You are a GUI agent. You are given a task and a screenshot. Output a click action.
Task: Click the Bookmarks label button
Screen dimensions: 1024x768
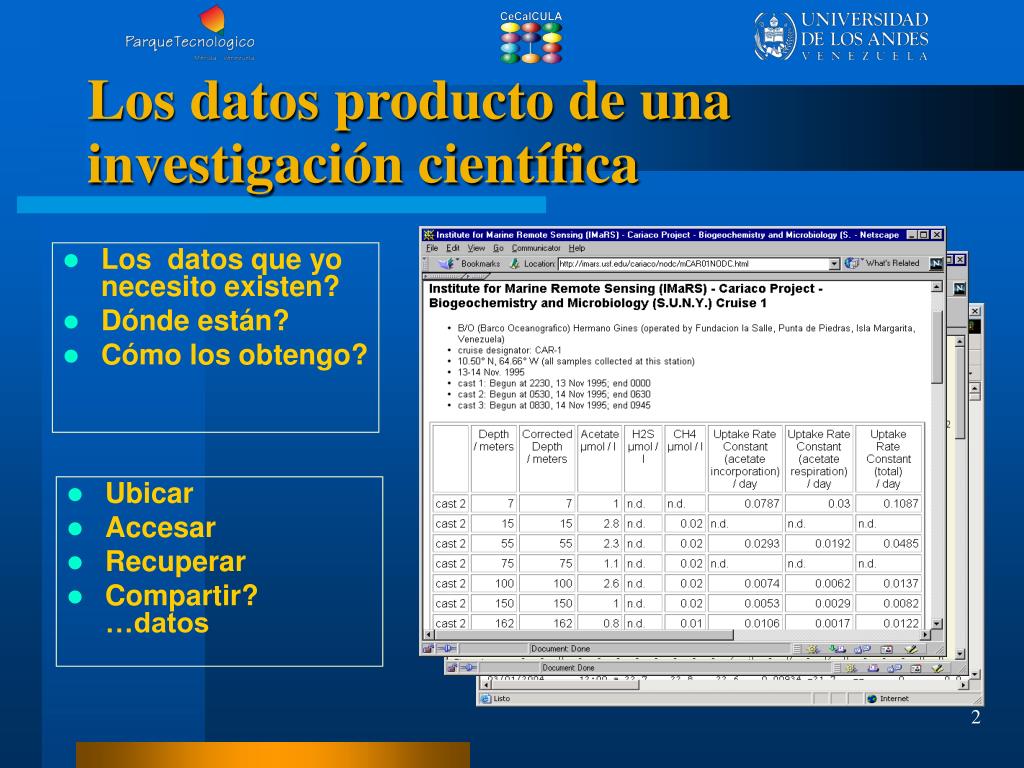(481, 264)
